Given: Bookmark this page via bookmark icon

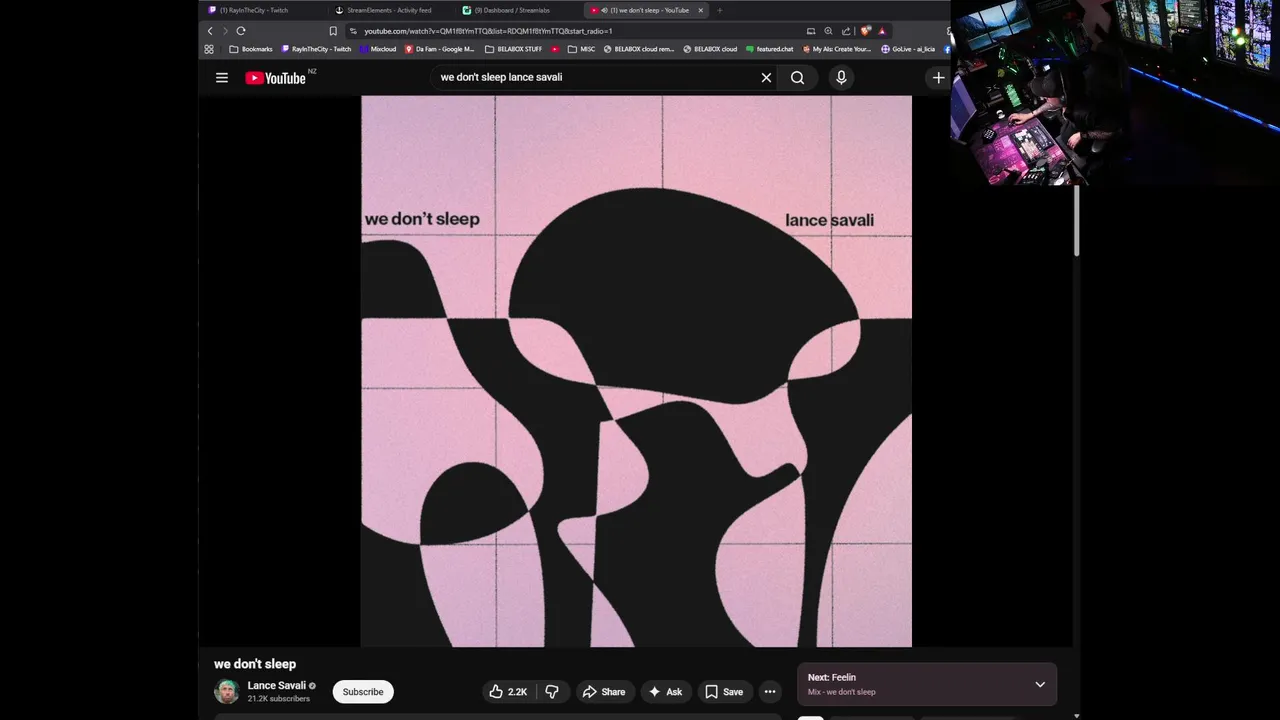Looking at the screenshot, I should tap(333, 31).
